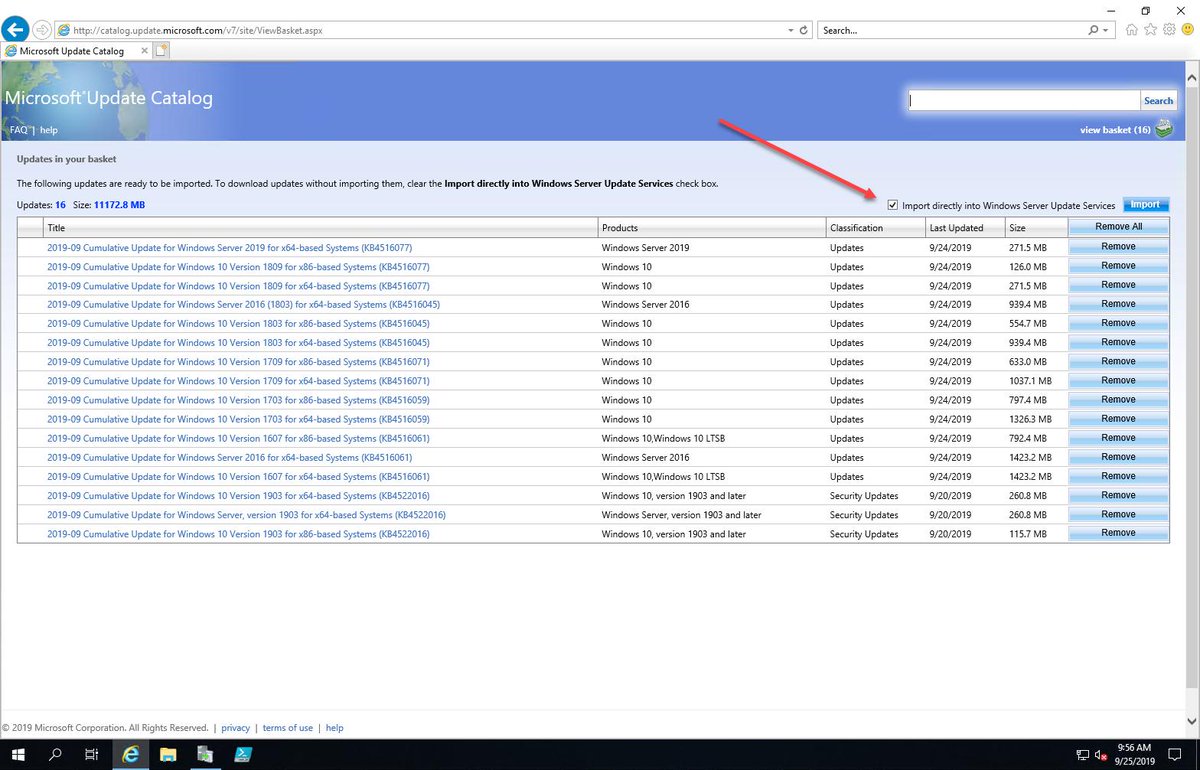Click the catalog Search button
Viewport: 1200px width, 770px height.
[x=1158, y=100]
